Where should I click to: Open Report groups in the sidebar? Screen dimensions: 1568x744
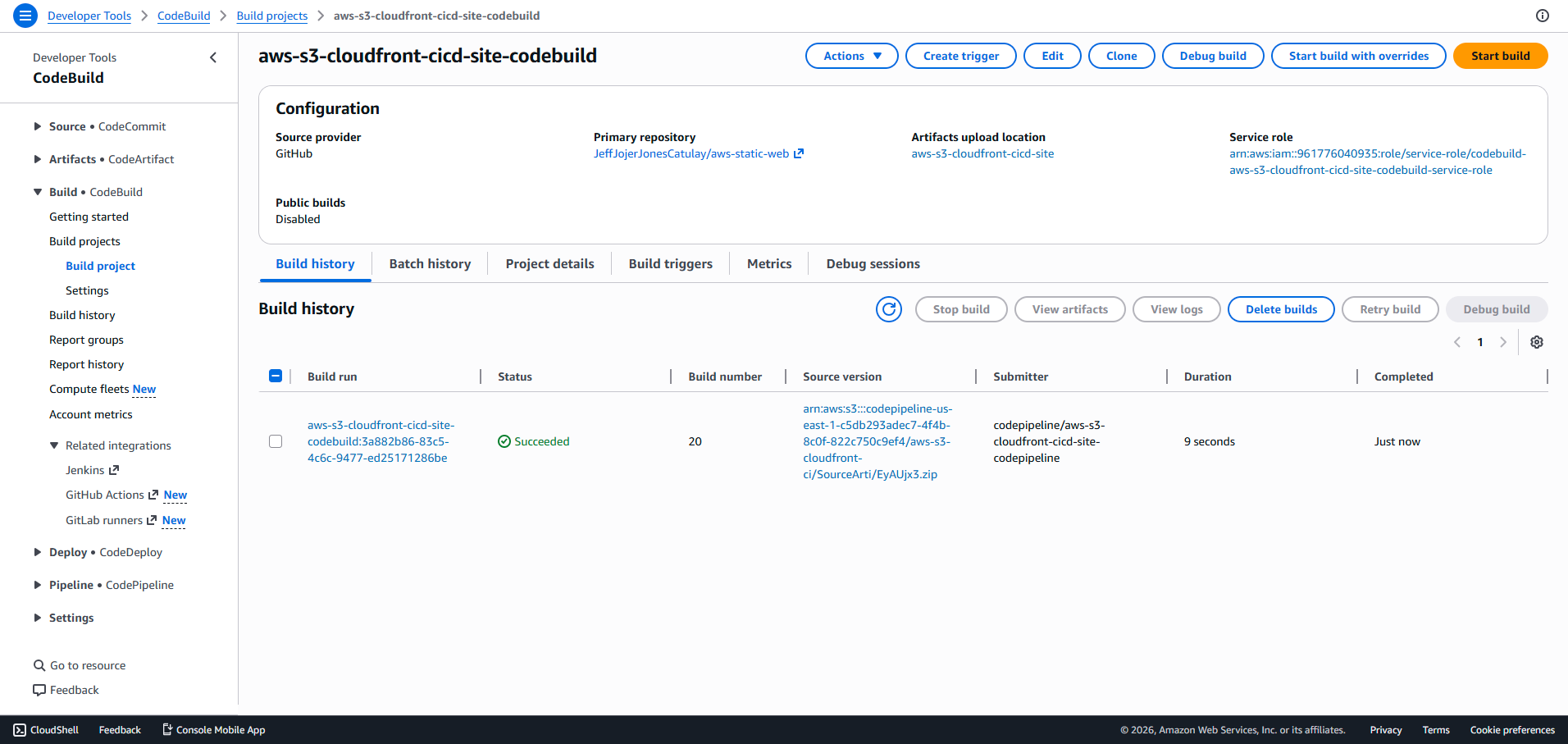point(86,340)
